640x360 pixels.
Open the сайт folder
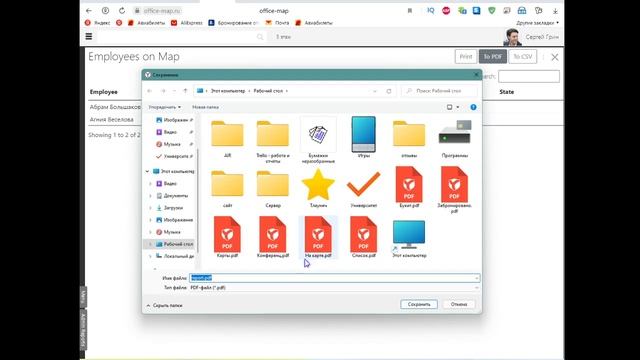[x=227, y=189]
